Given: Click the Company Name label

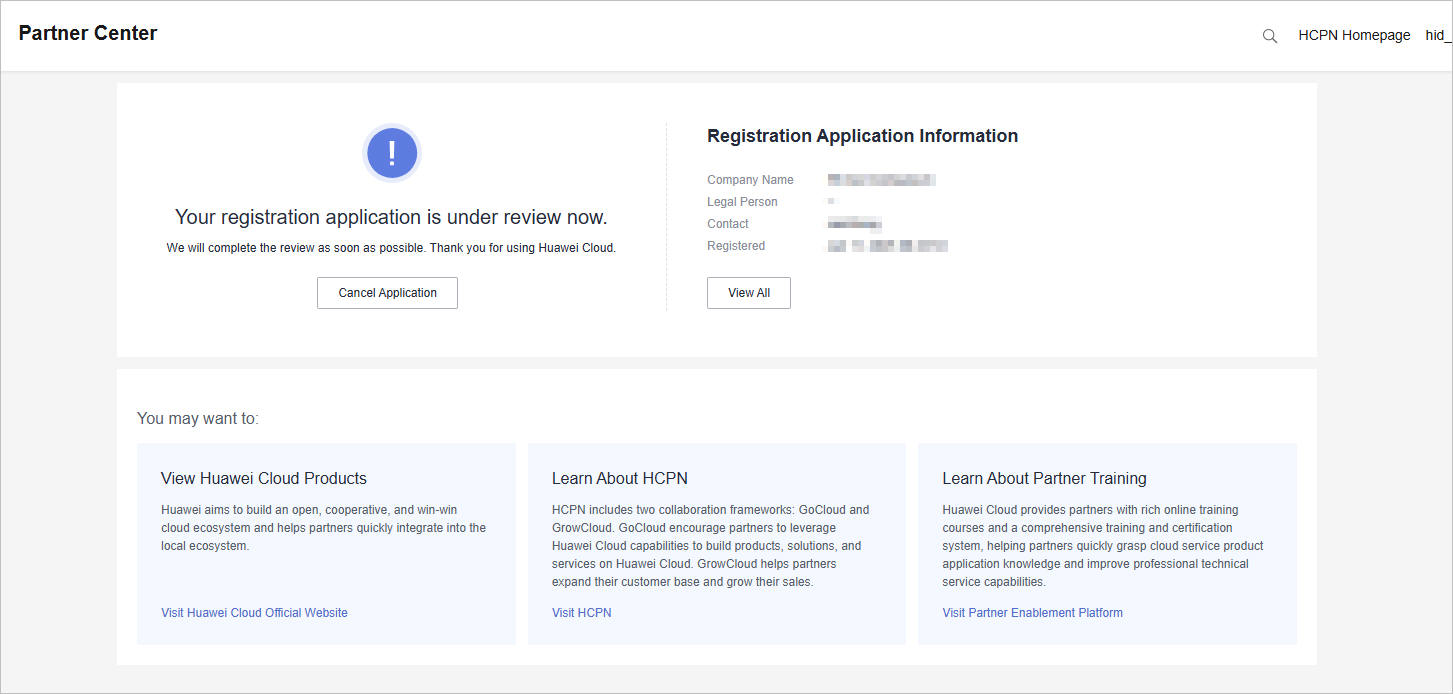Looking at the screenshot, I should 750,180.
